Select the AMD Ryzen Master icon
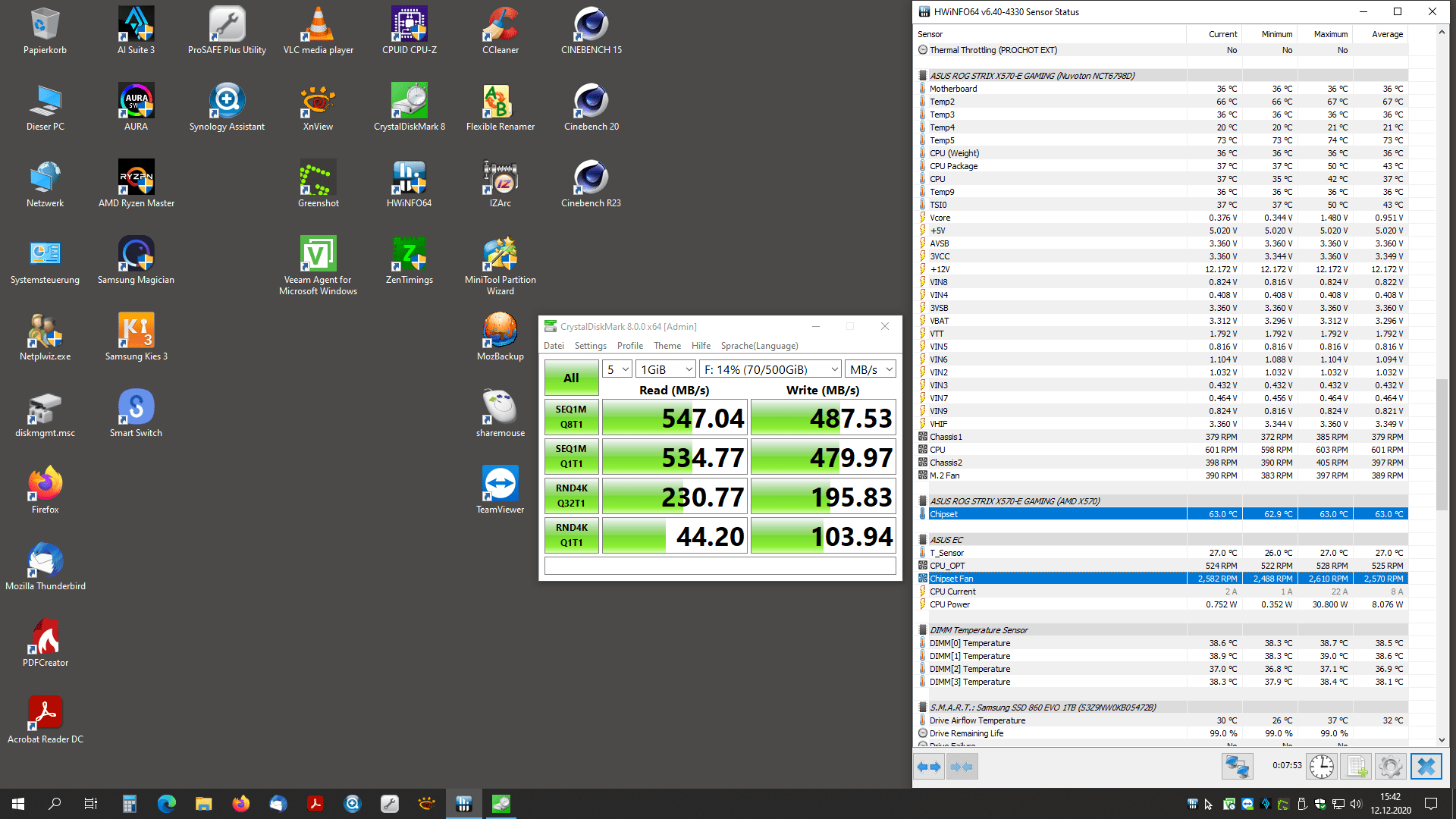Viewport: 1456px width, 819px height. tap(136, 184)
